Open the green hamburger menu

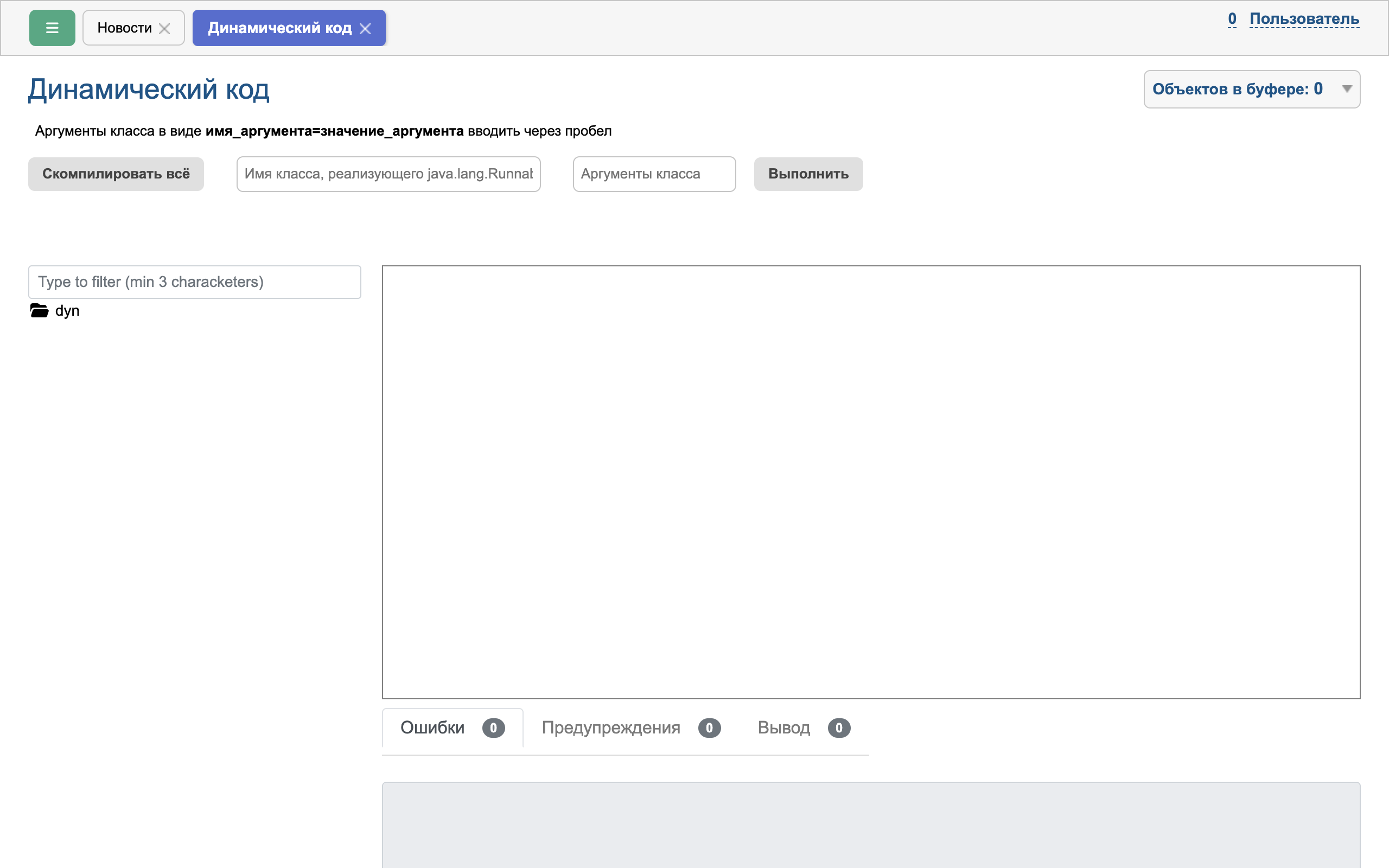pos(52,28)
